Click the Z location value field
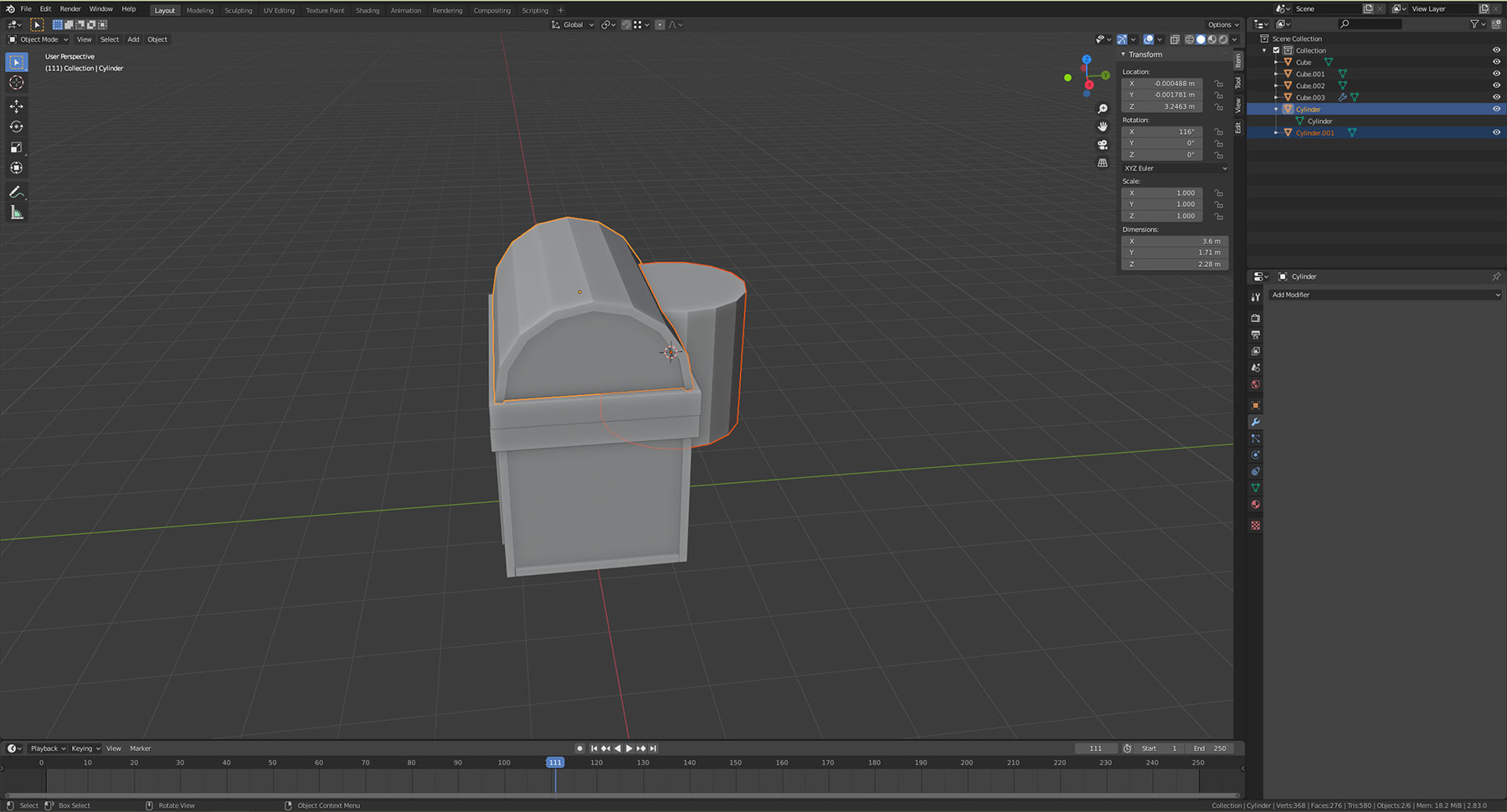The height and width of the screenshot is (812, 1507). (x=1162, y=106)
